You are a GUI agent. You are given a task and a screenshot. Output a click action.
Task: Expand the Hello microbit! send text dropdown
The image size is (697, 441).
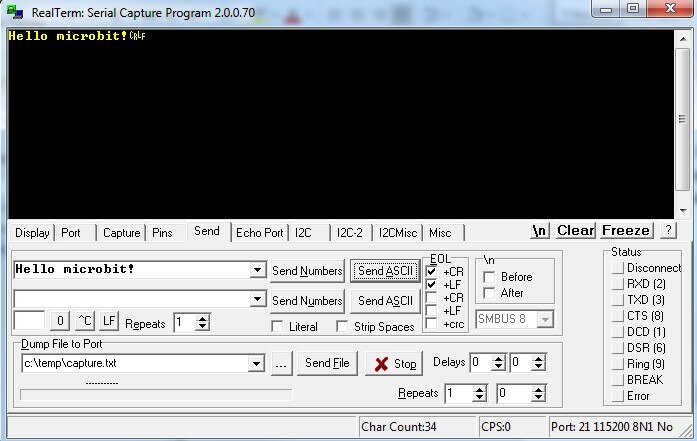(x=257, y=270)
